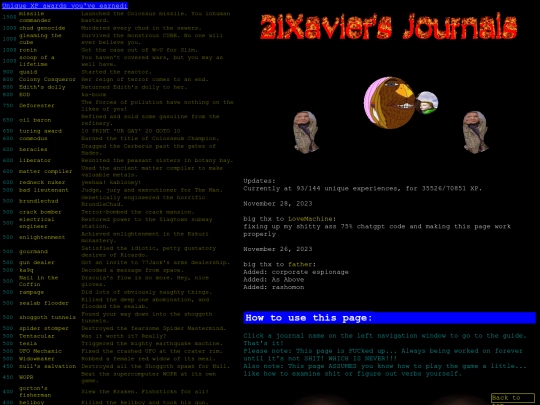Open the Widowmaker journal

tap(37, 359)
